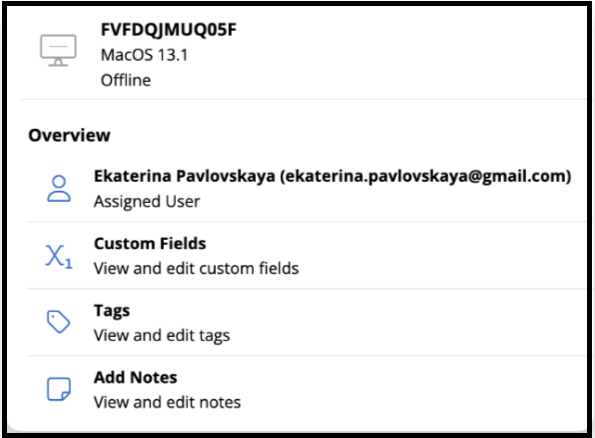The height and width of the screenshot is (438, 595).
Task: Click the bottom edge of the panel
Action: 297,429
